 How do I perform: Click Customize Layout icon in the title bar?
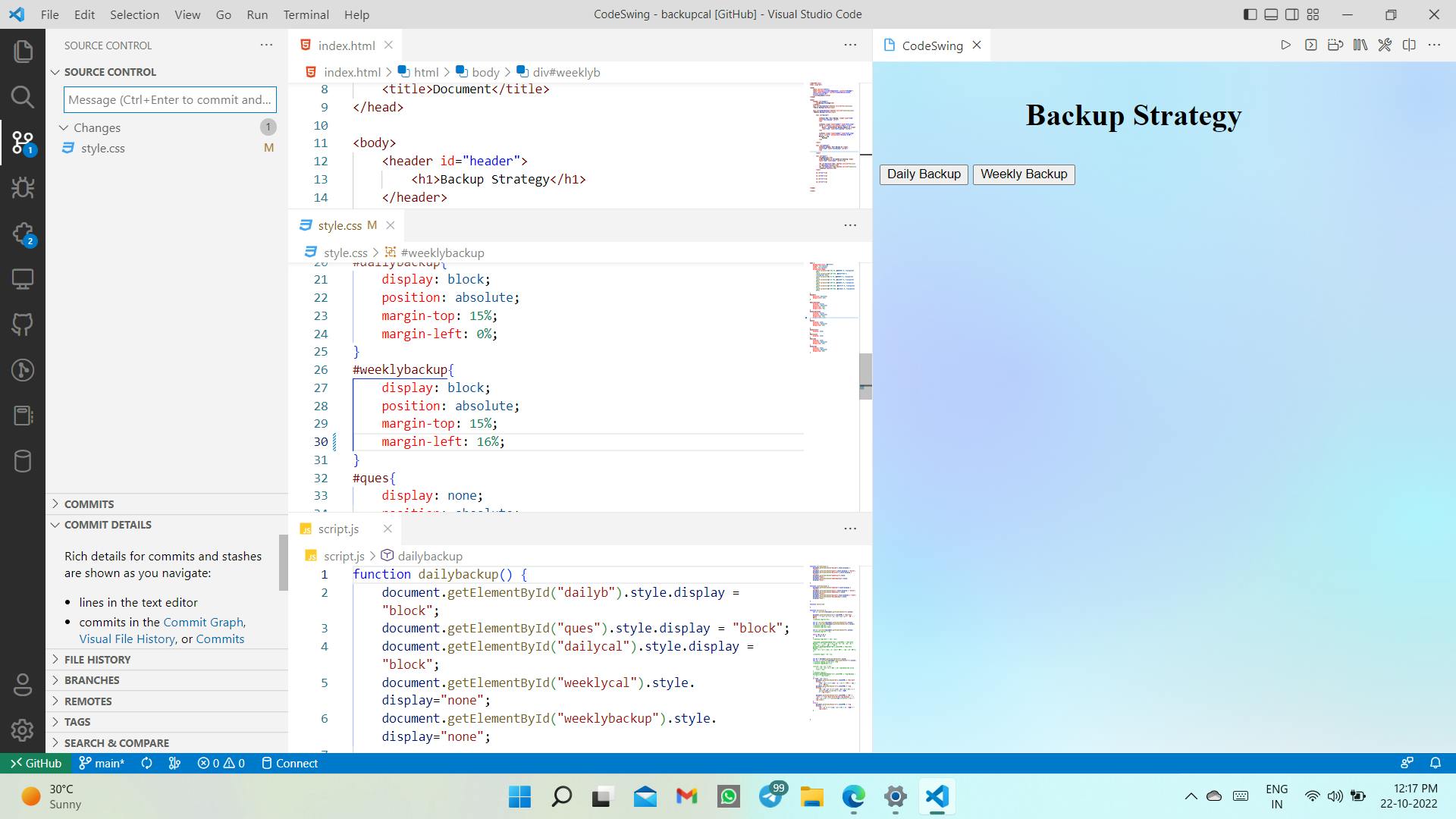pyautogui.click(x=1313, y=14)
